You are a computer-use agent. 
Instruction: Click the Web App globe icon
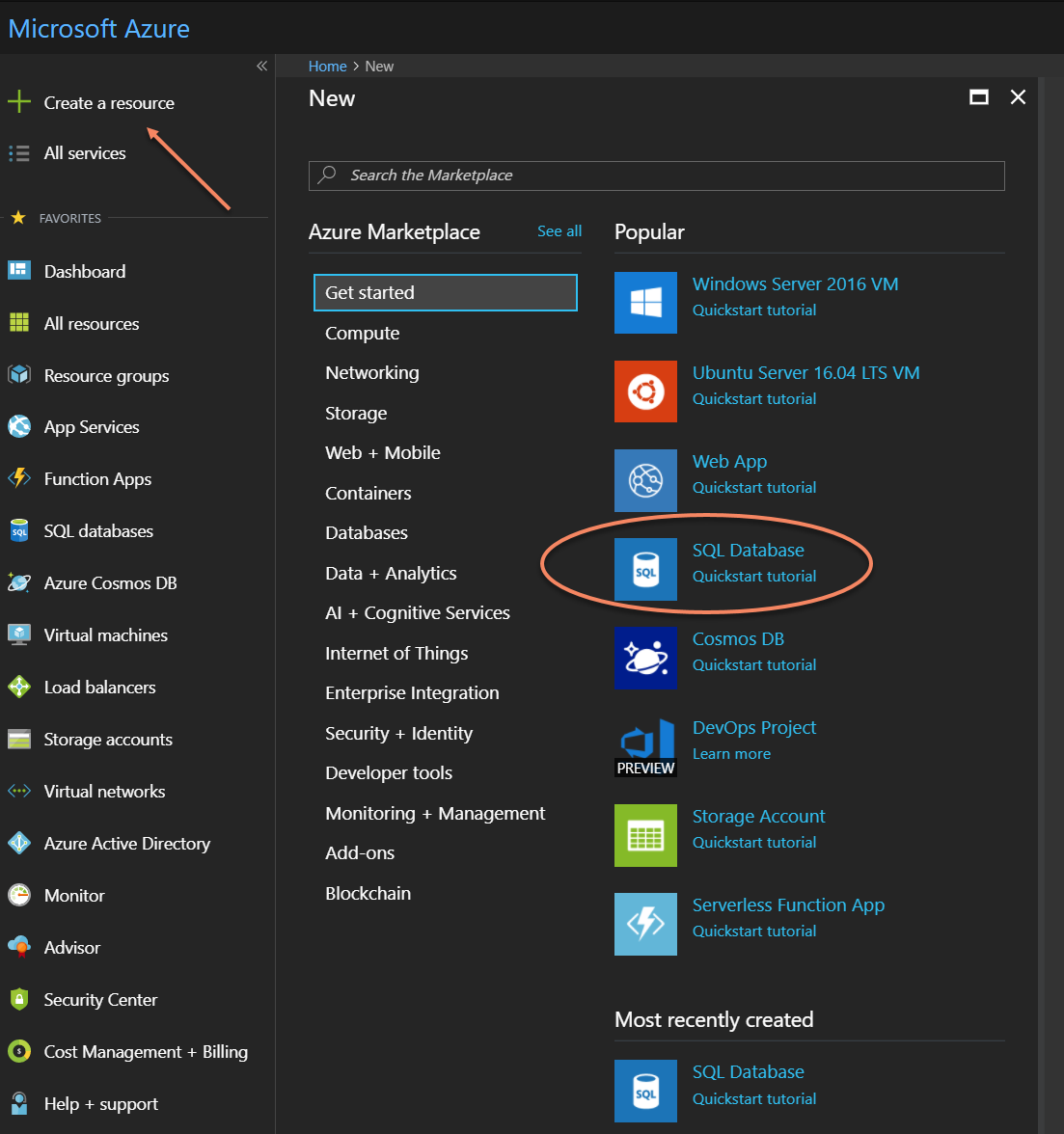click(x=645, y=480)
